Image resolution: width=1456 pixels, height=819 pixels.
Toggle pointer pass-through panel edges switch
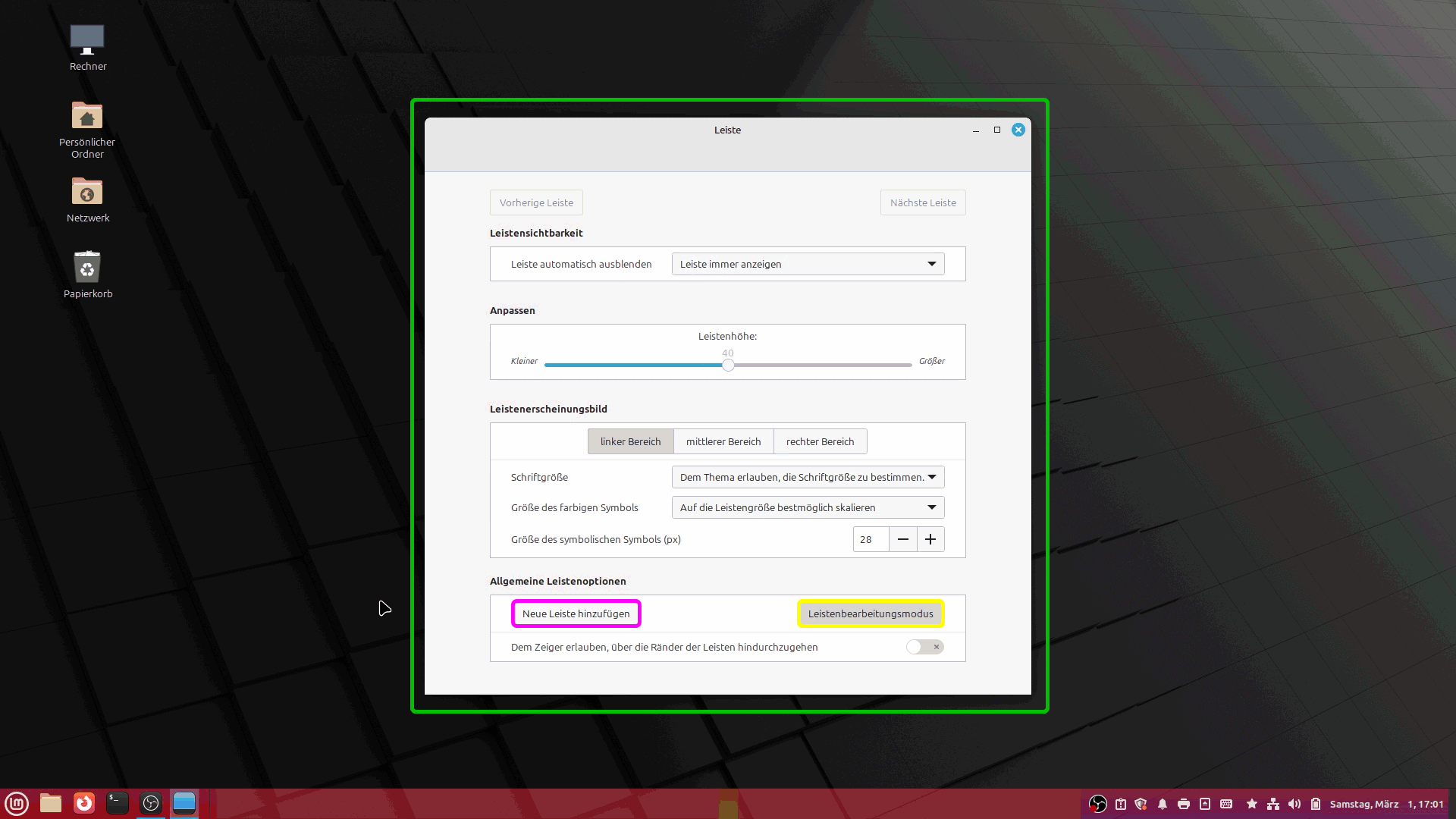(x=924, y=647)
